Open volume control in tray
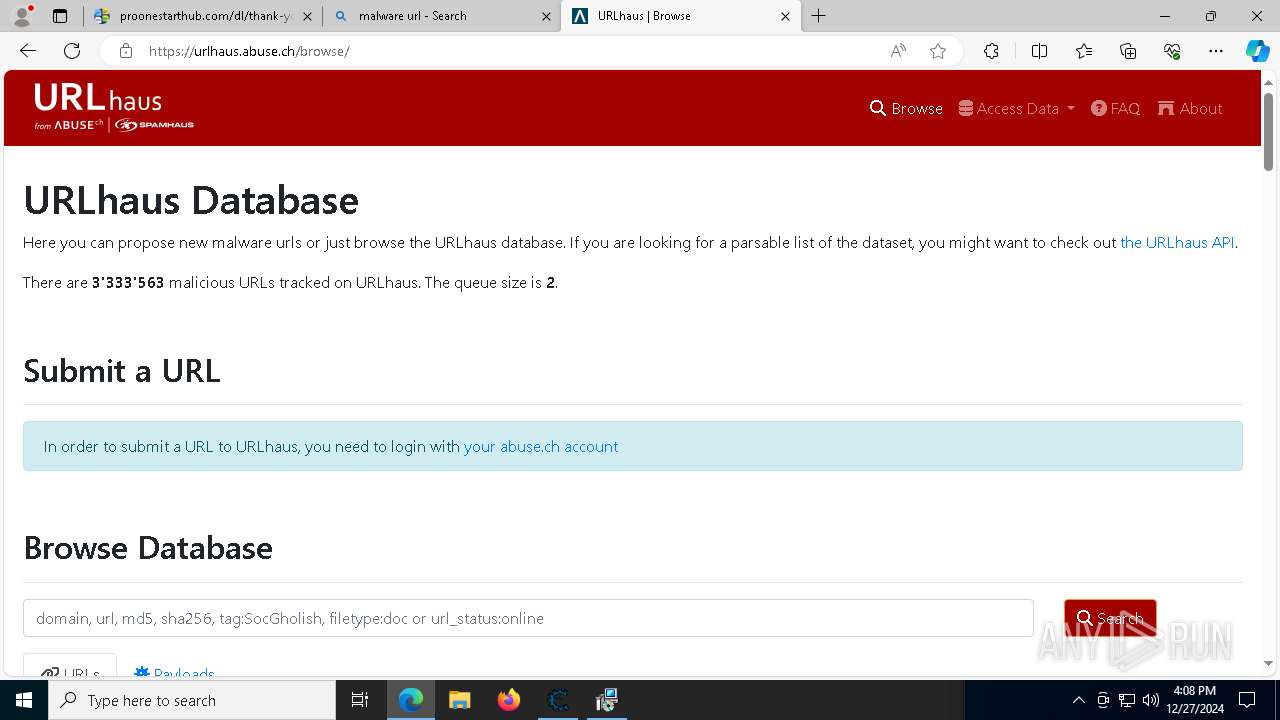Image resolution: width=1280 pixels, height=720 pixels. point(1150,700)
